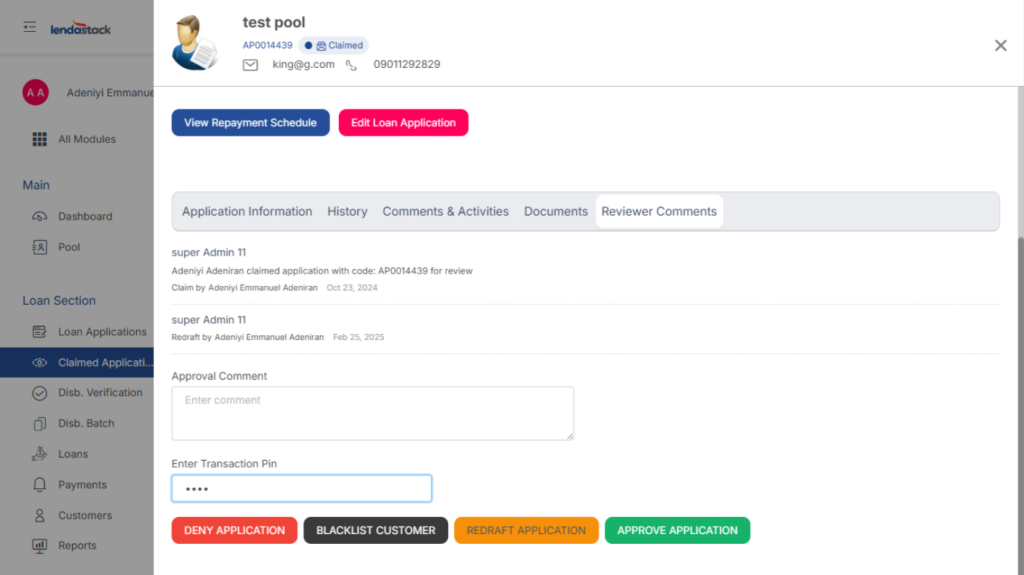Click the Enter Transaction Pin field

point(301,489)
